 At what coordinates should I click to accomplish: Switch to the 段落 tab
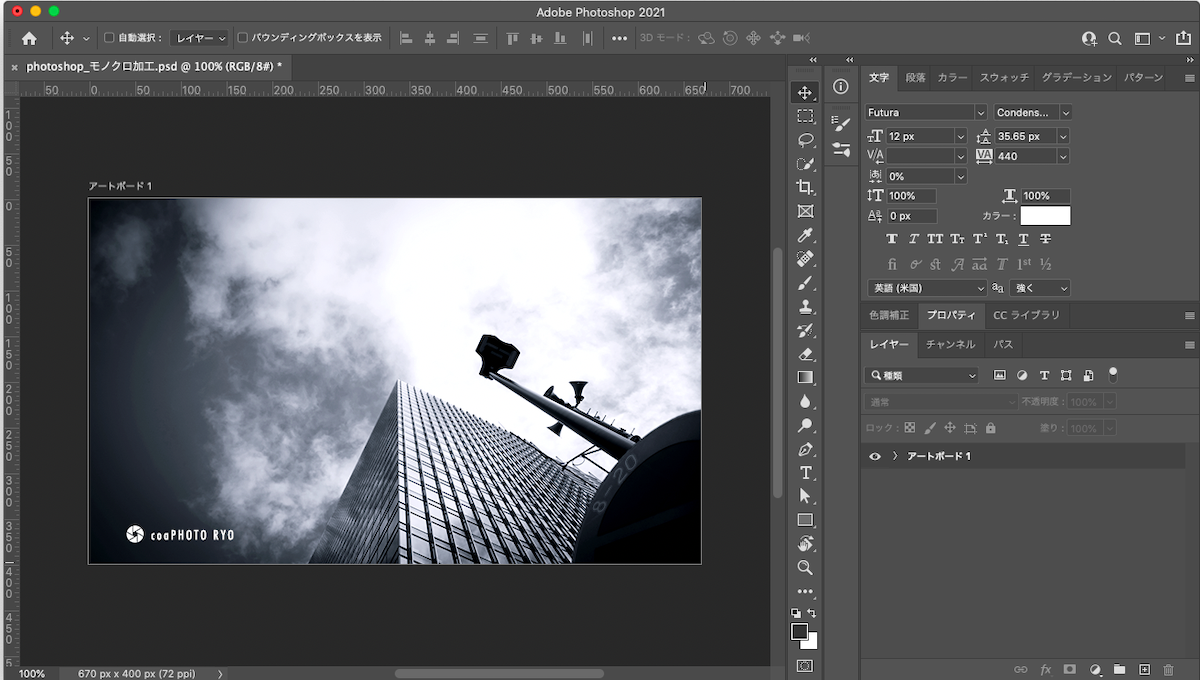pos(915,77)
